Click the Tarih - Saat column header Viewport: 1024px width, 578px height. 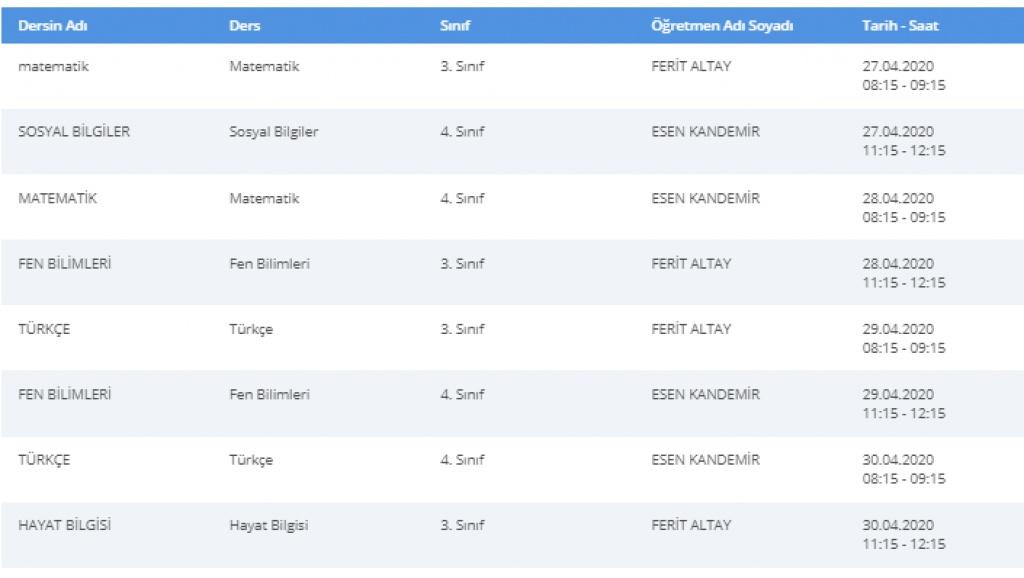pyautogui.click(x=900, y=26)
